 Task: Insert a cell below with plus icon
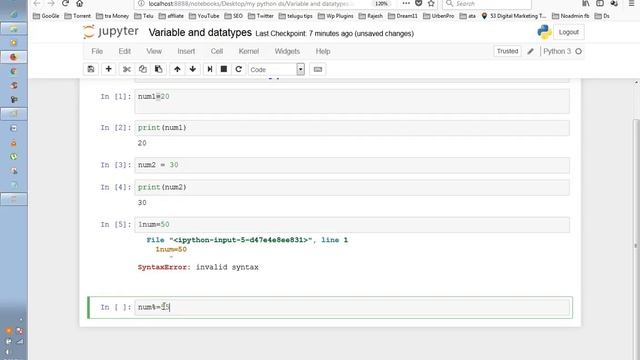point(109,69)
